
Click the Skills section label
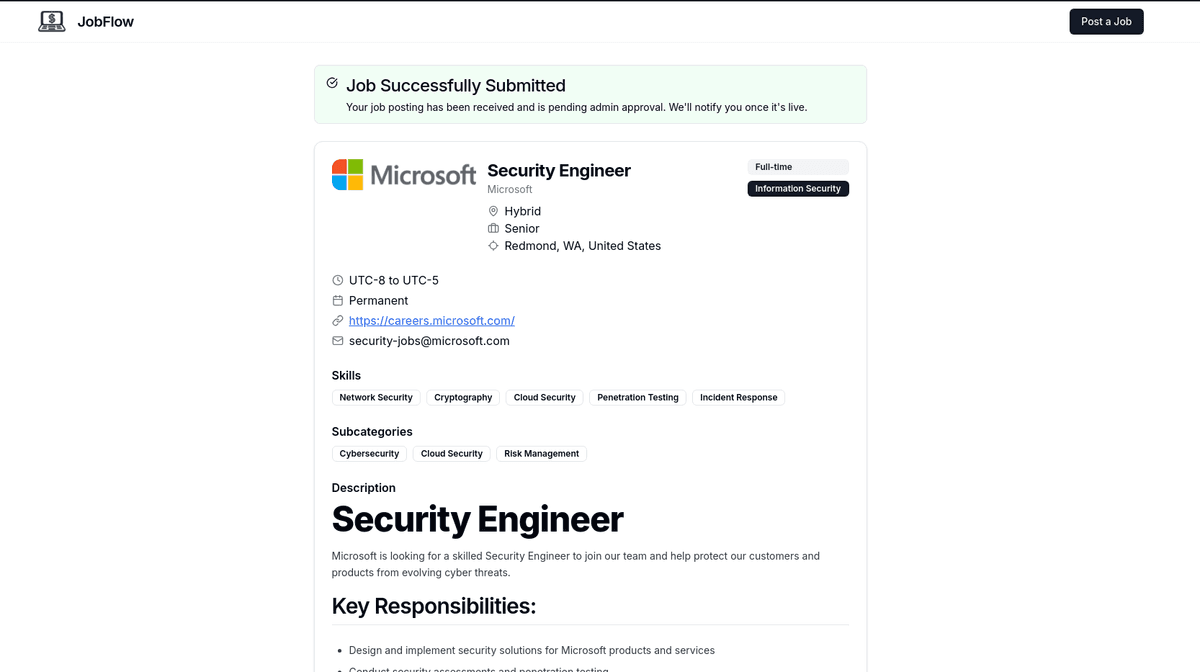[347, 375]
